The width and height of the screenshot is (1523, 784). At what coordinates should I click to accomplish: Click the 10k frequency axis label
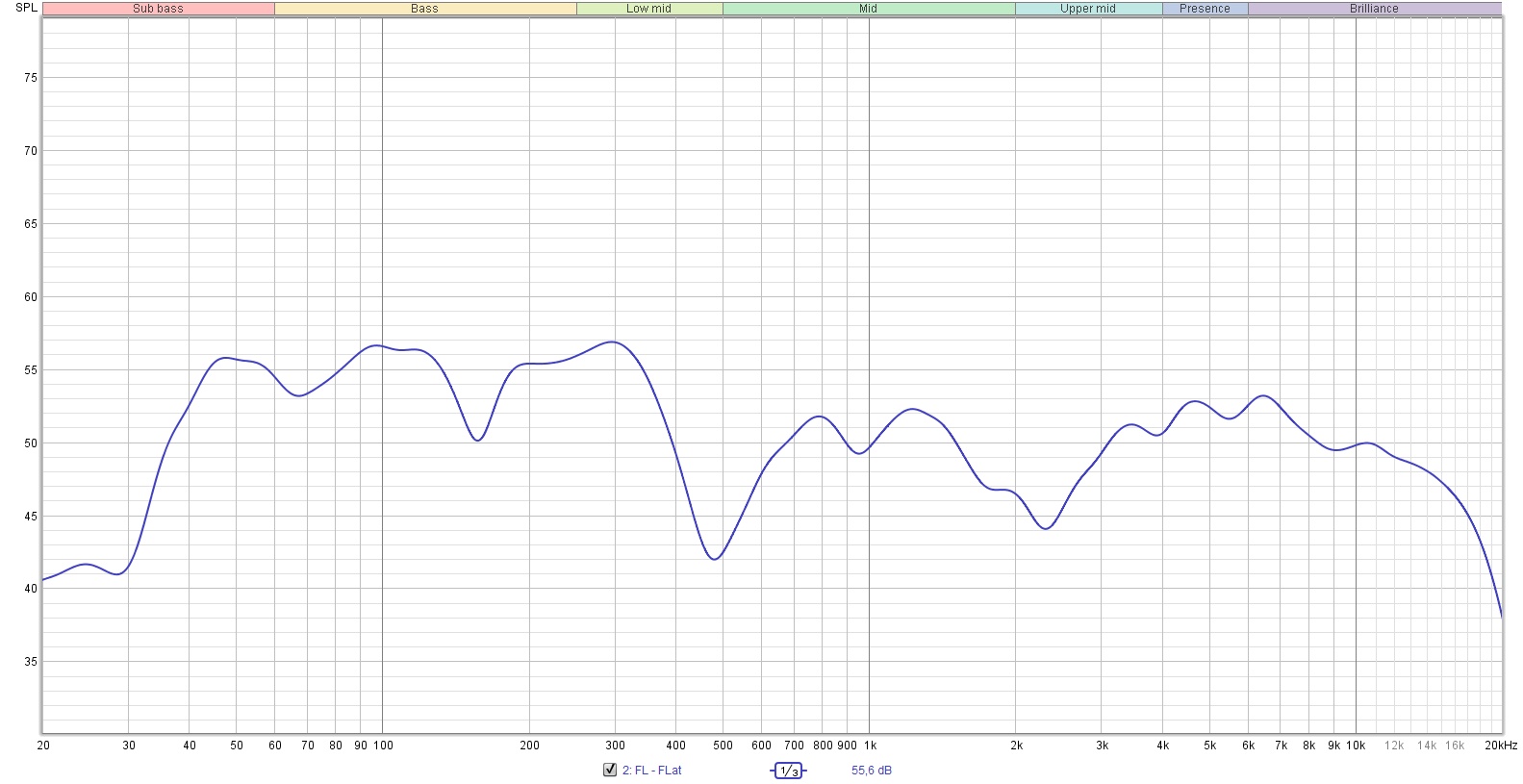coord(1356,746)
